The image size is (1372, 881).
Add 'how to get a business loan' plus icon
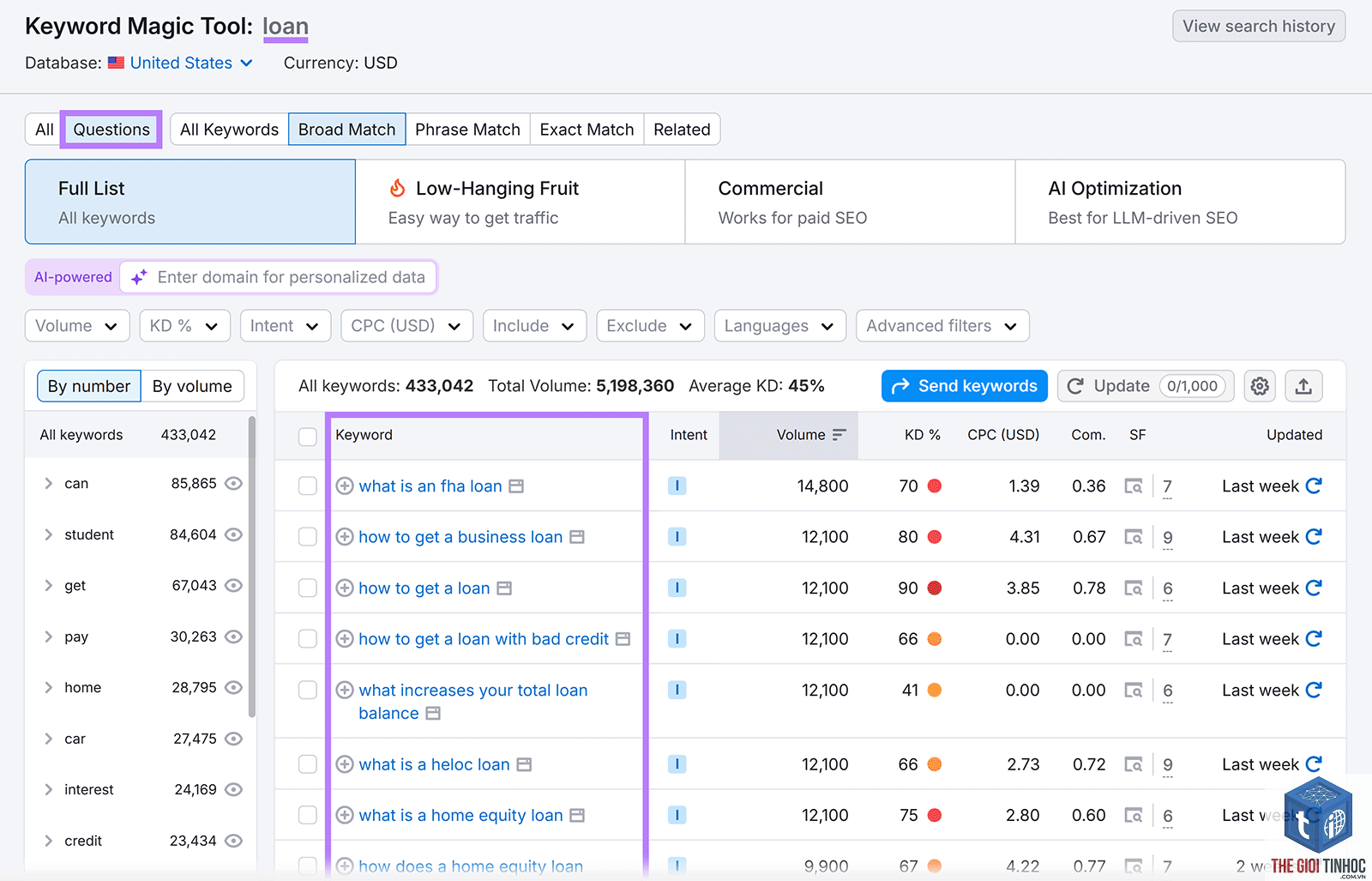click(345, 537)
